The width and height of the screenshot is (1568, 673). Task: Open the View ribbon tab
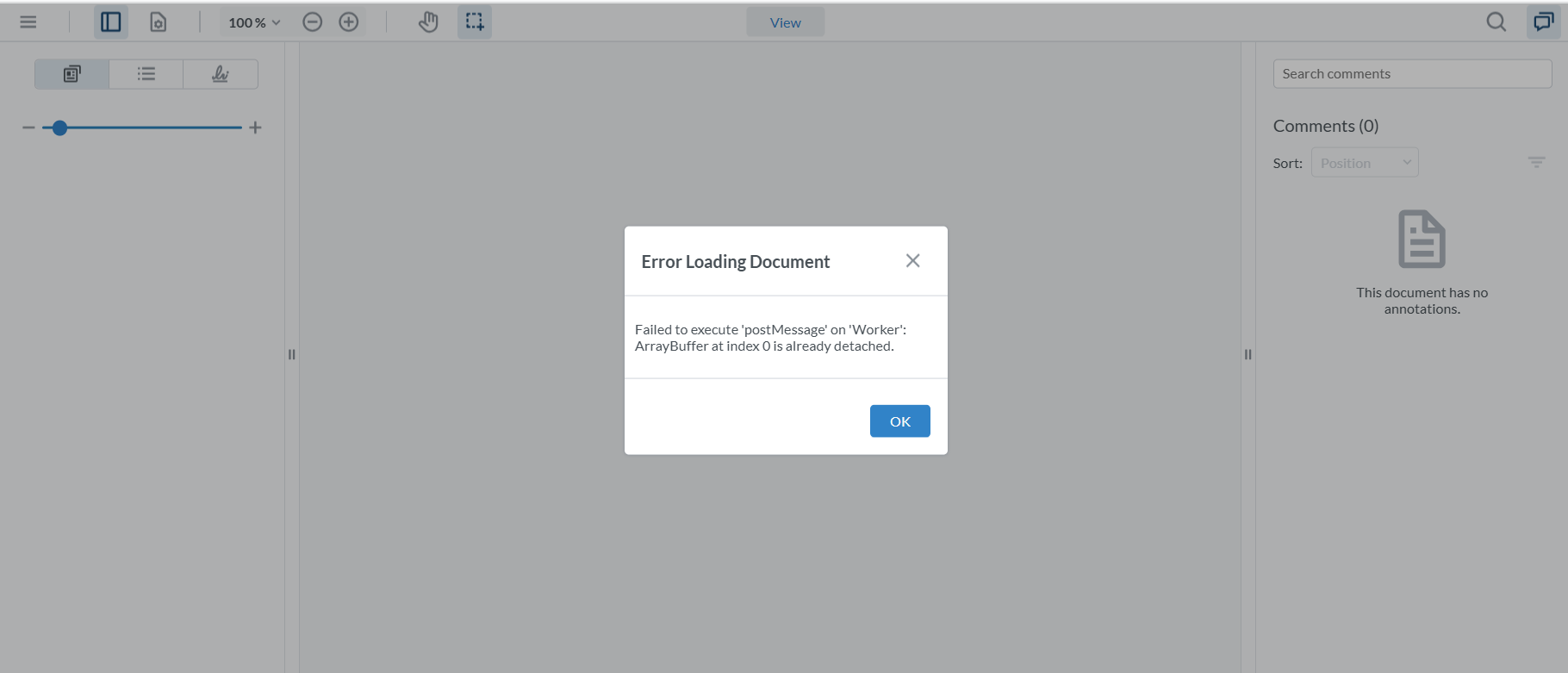pos(785,22)
